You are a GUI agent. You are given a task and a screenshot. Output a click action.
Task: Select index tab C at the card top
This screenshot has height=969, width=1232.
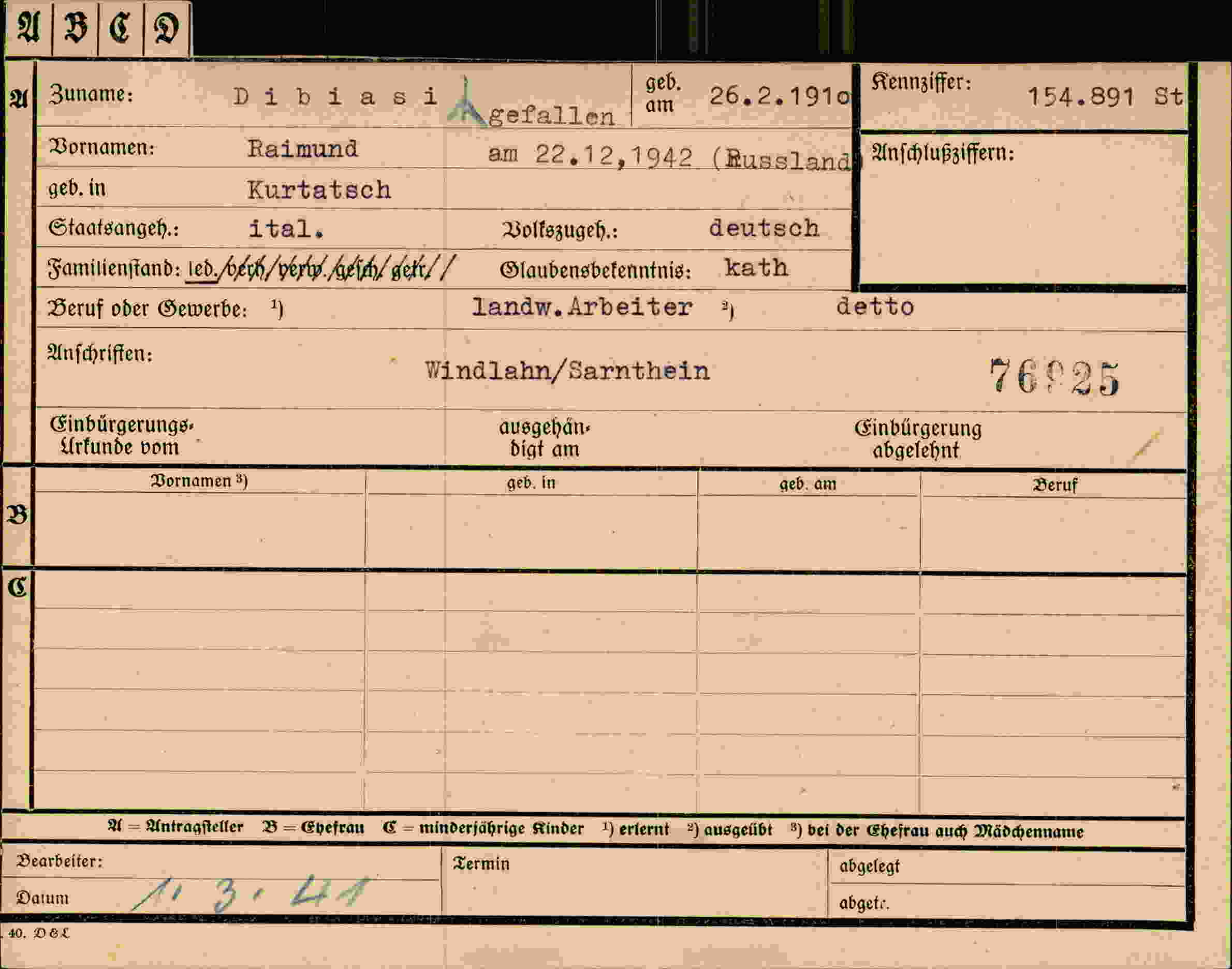point(121,28)
